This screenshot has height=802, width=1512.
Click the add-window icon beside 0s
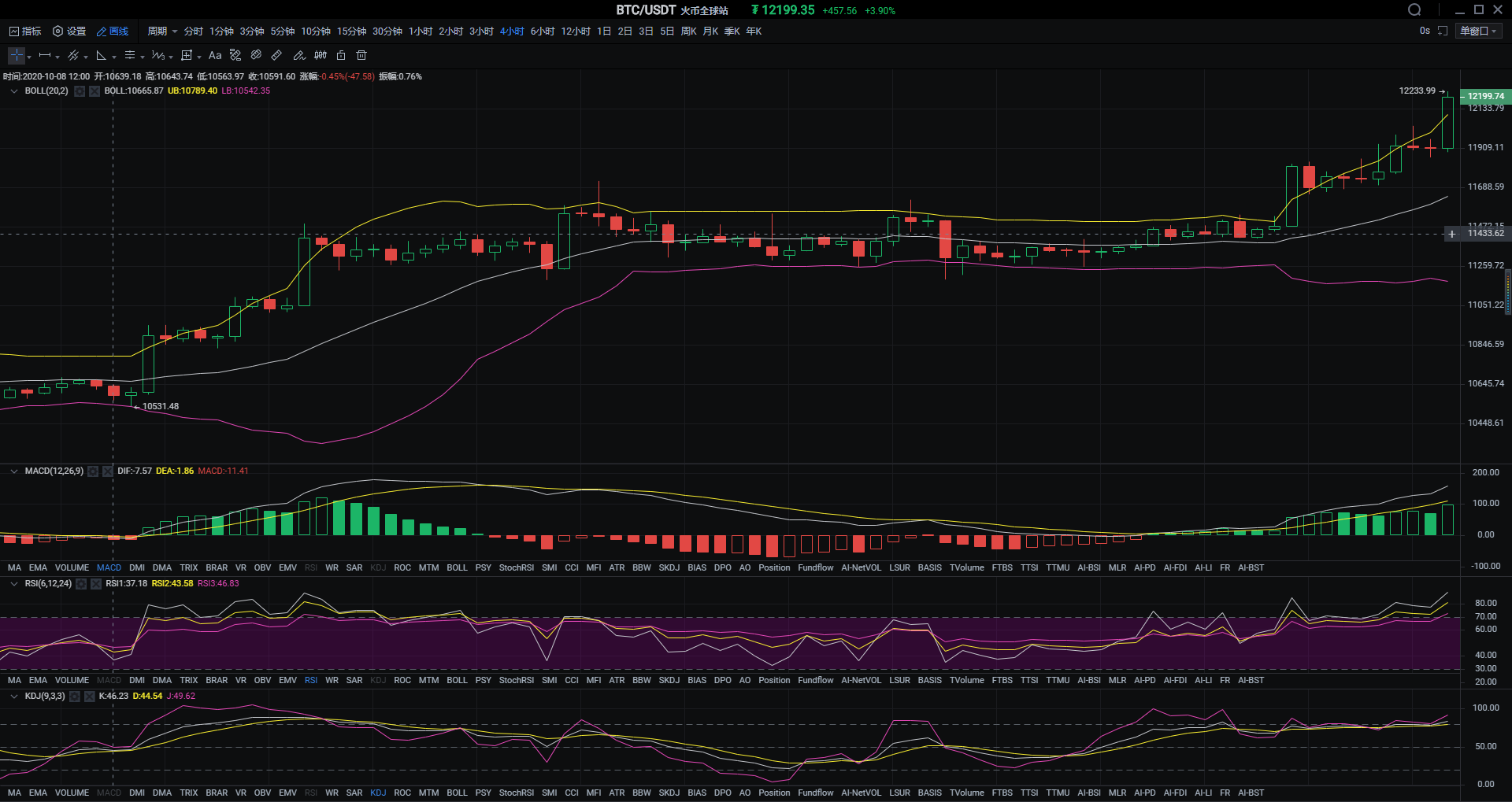click(1443, 31)
